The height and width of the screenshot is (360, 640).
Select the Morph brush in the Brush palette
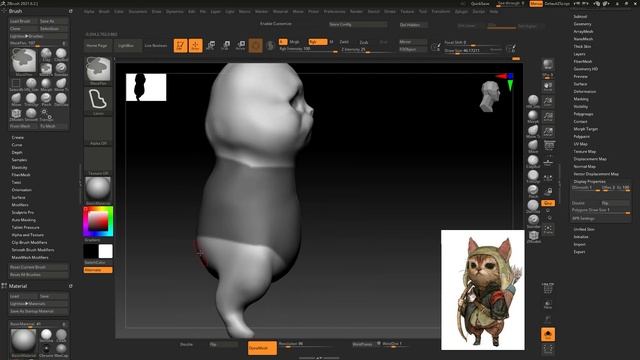(46, 84)
